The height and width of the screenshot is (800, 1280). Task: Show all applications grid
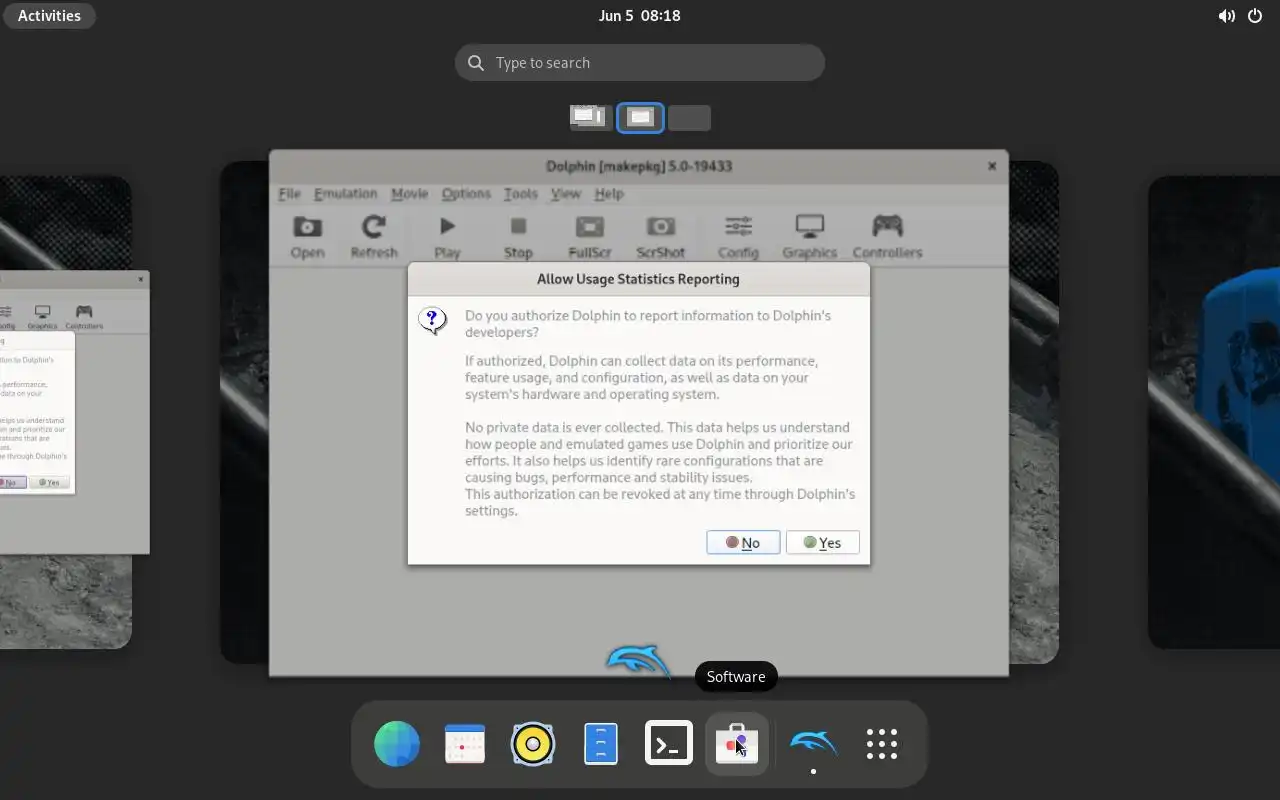(x=882, y=744)
